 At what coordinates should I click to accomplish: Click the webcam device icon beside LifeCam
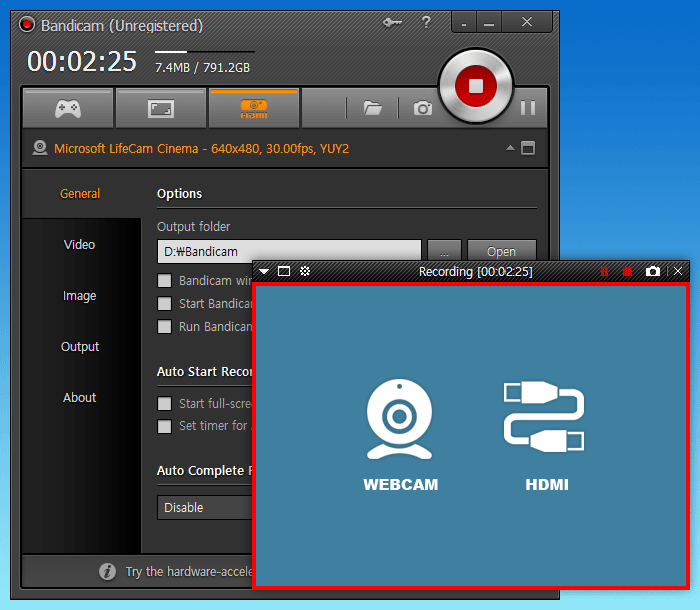click(40, 148)
